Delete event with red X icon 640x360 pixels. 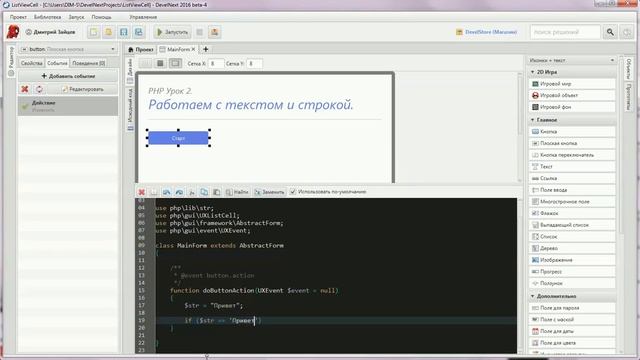pyautogui.click(x=25, y=89)
